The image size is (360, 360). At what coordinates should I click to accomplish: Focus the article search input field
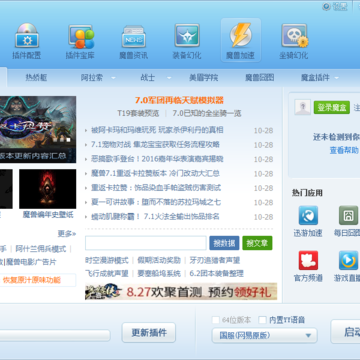click(146, 243)
